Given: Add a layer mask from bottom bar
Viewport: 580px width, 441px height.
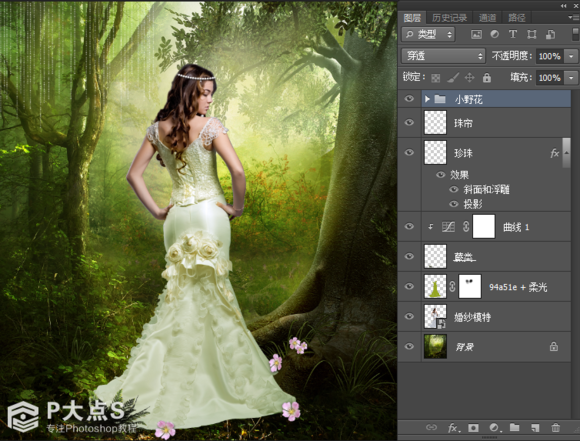Looking at the screenshot, I should pos(473,428).
